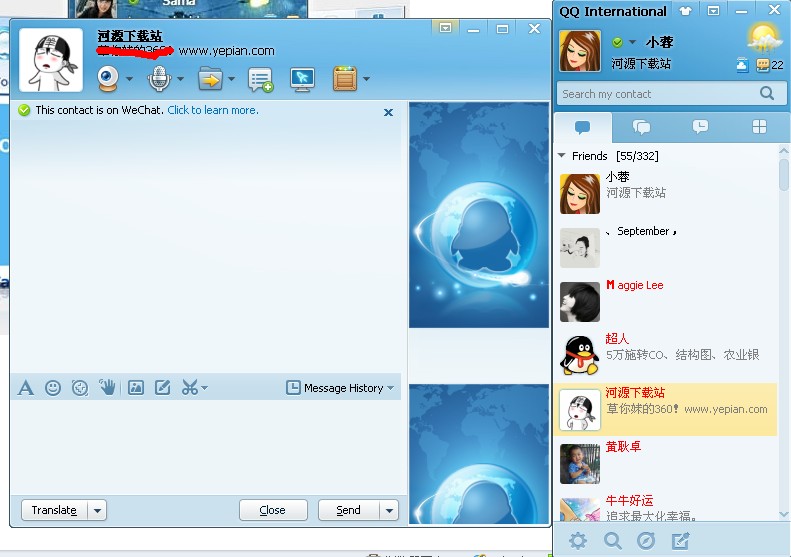The height and width of the screenshot is (557, 791).
Task: Select contact 小蓉 in Friends list
Action: tap(666, 194)
